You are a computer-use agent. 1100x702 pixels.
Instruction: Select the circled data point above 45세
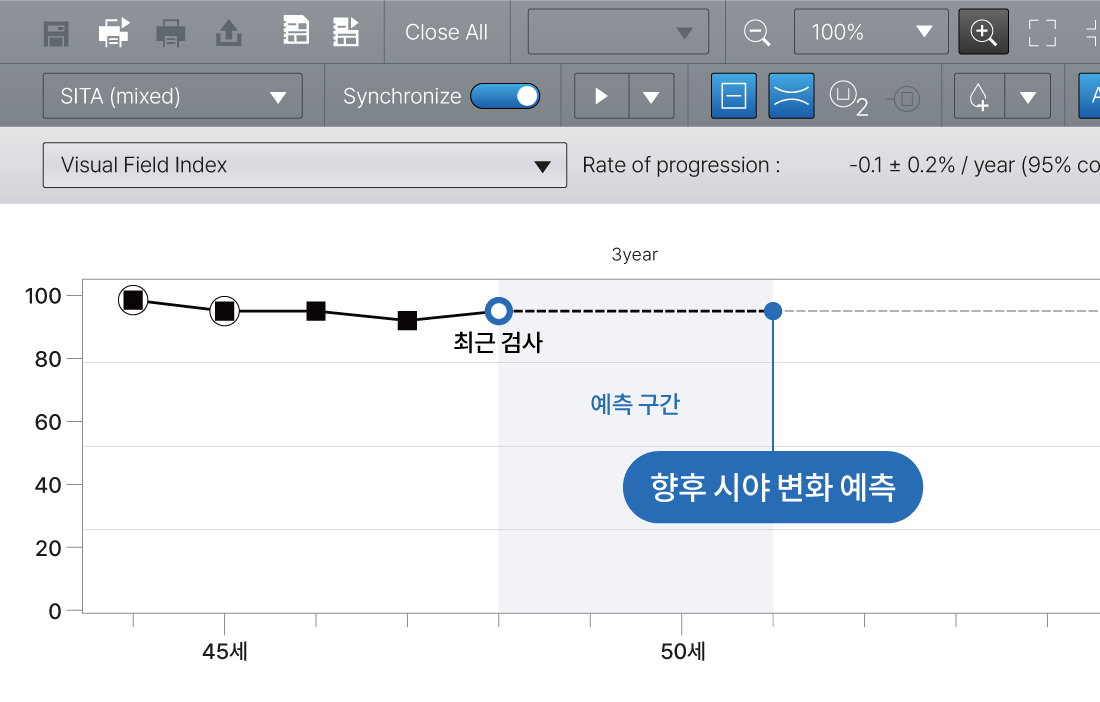tap(224, 311)
